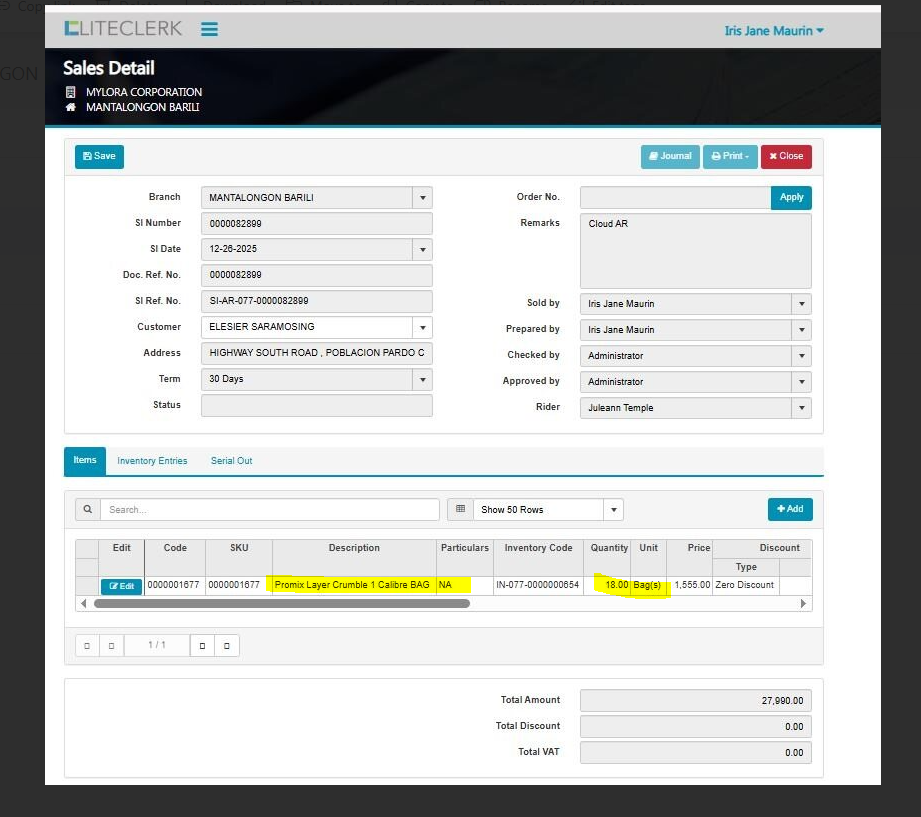Click the search magnifier icon in Items
Viewport: 921px width, 817px height.
[x=88, y=510]
